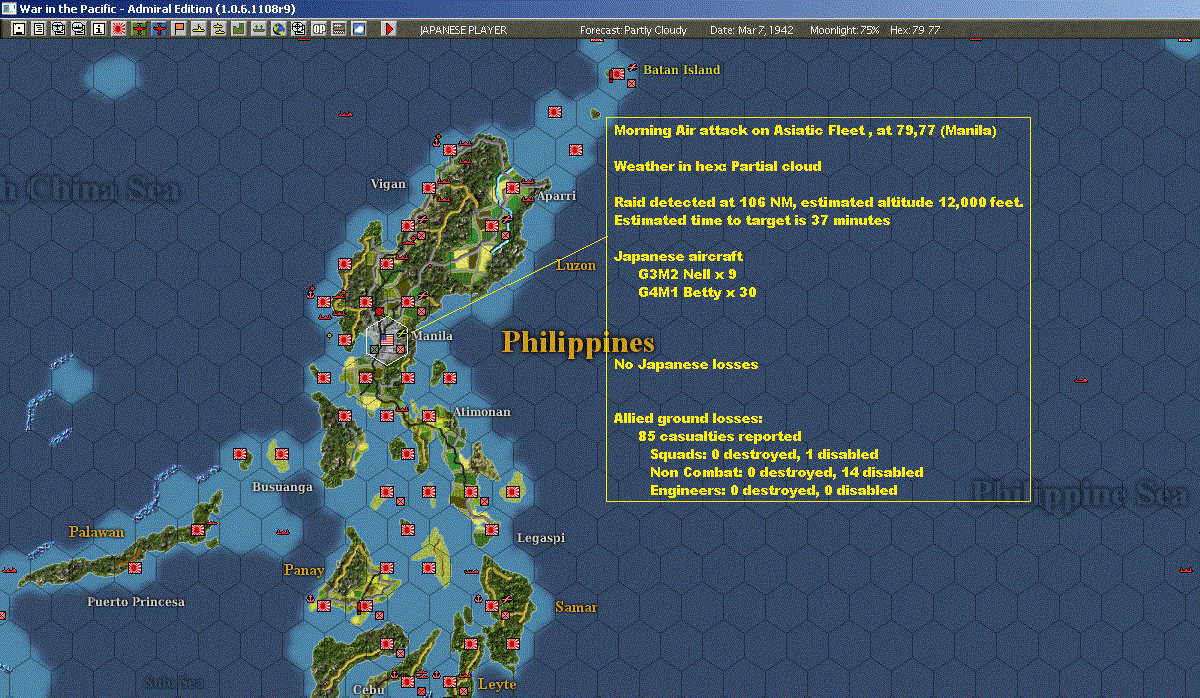1200x698 pixels.
Task: Click '85 casualties reported' line
Action: (720, 436)
